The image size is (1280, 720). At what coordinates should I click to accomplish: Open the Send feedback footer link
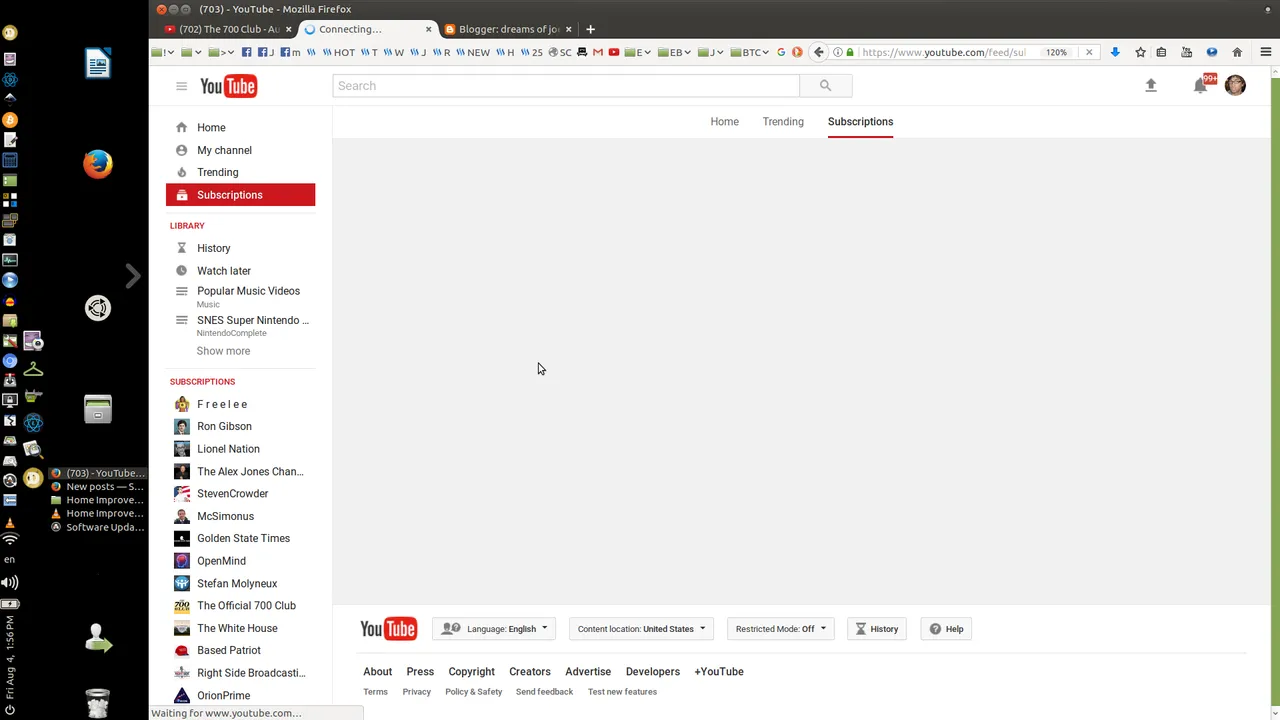click(544, 692)
